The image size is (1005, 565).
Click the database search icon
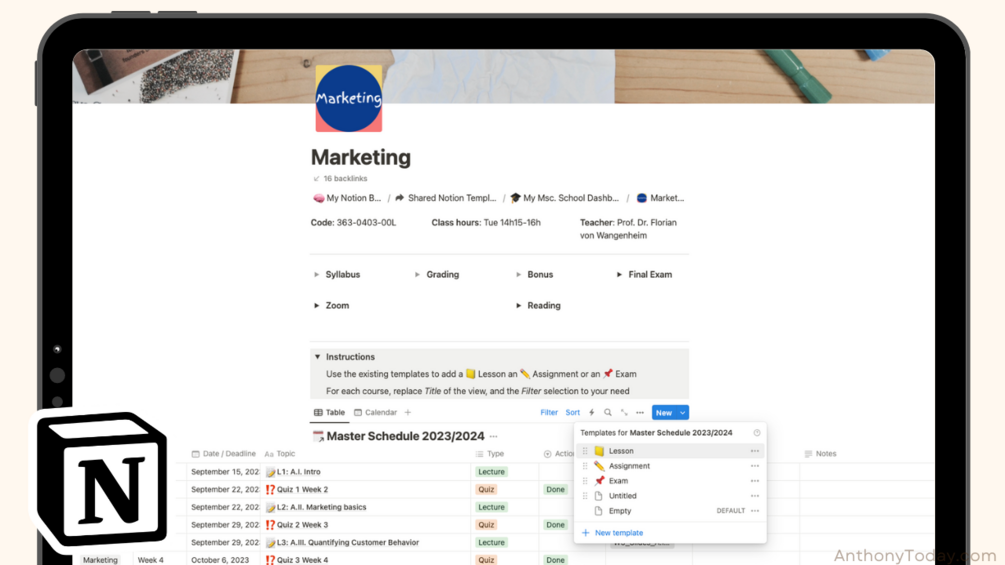click(608, 413)
